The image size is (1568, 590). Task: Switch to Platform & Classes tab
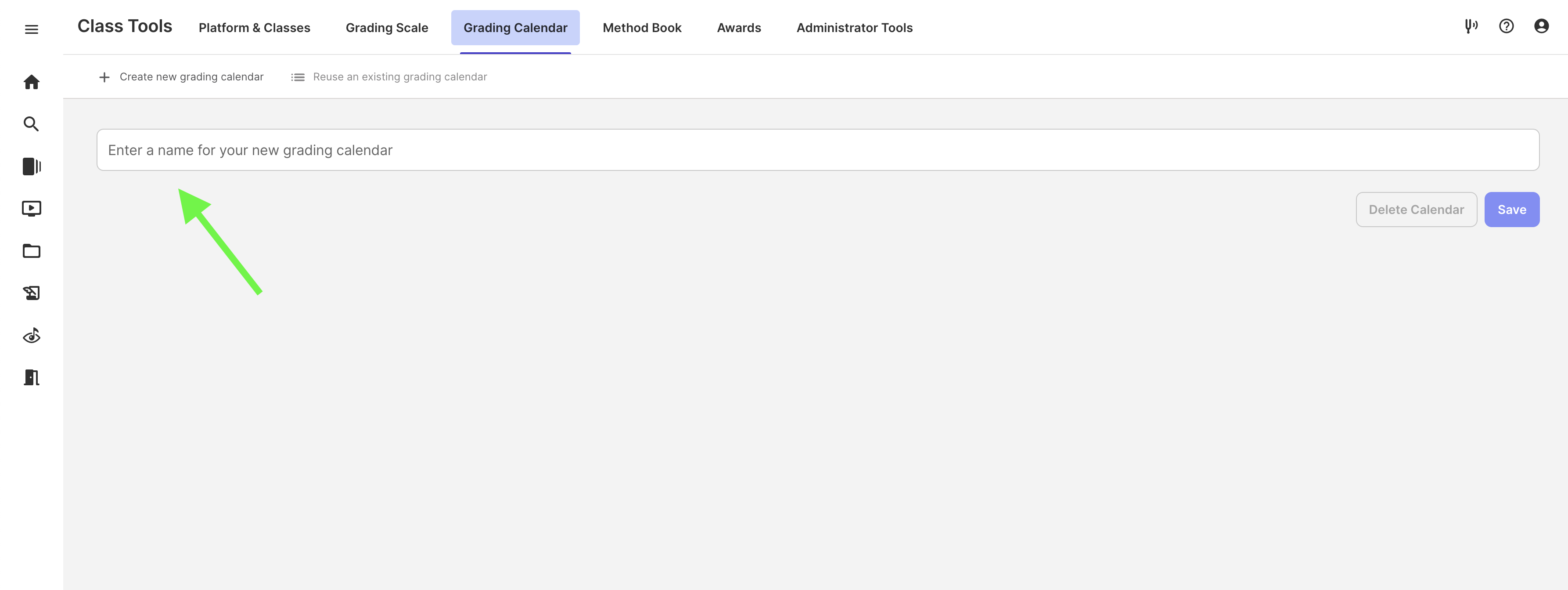pyautogui.click(x=255, y=28)
